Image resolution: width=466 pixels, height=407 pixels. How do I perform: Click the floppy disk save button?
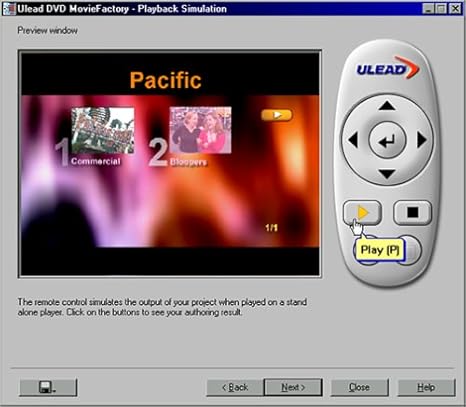tap(48, 387)
